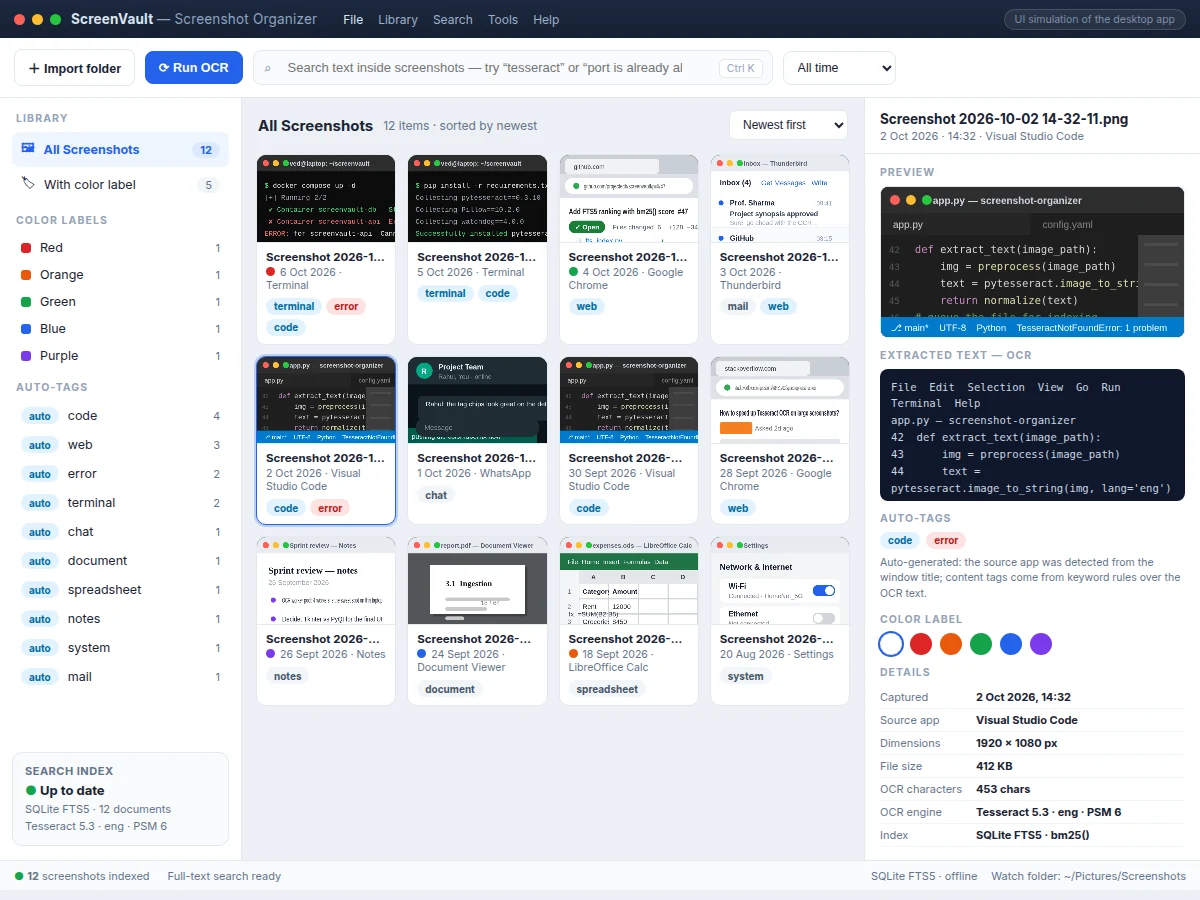
Task: Filter by the mail auto-tag in sidebar
Action: [120, 677]
